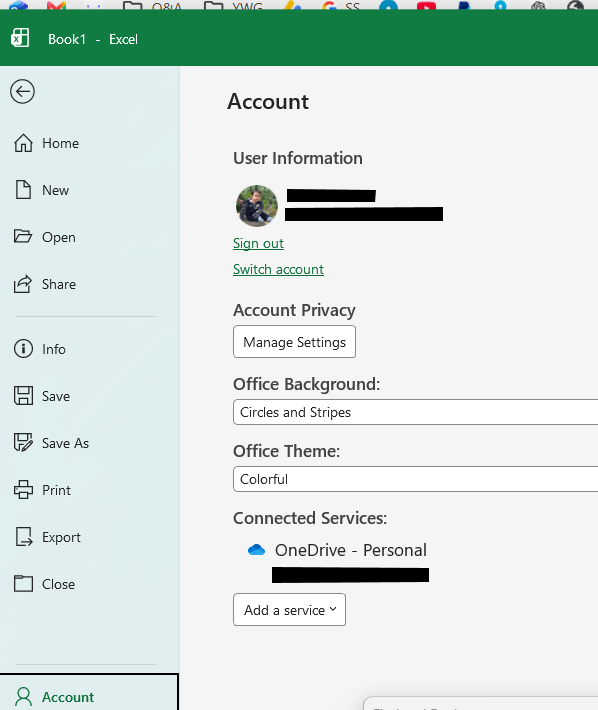The image size is (598, 710).
Task: Click the Open folder icon
Action: 23,236
